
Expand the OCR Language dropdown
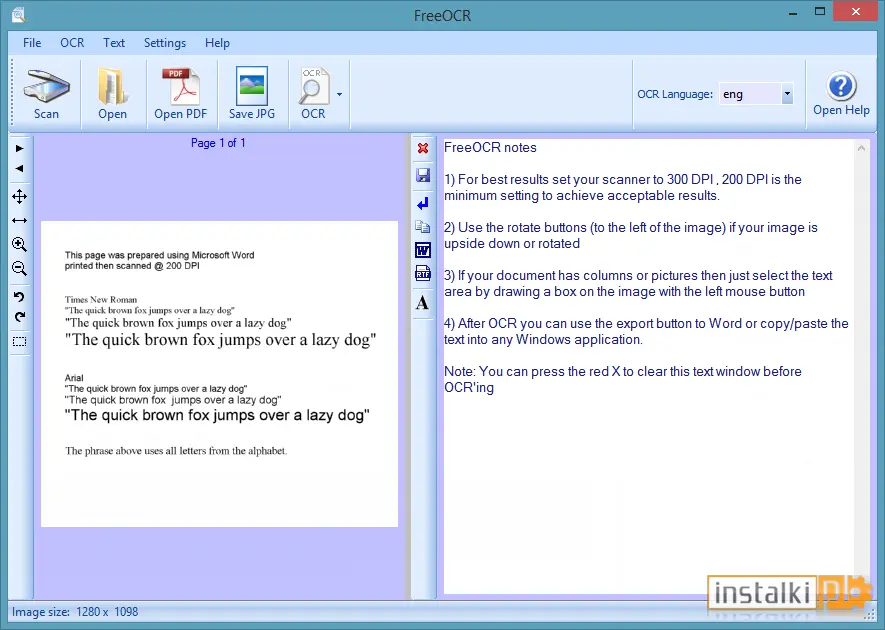tap(787, 94)
